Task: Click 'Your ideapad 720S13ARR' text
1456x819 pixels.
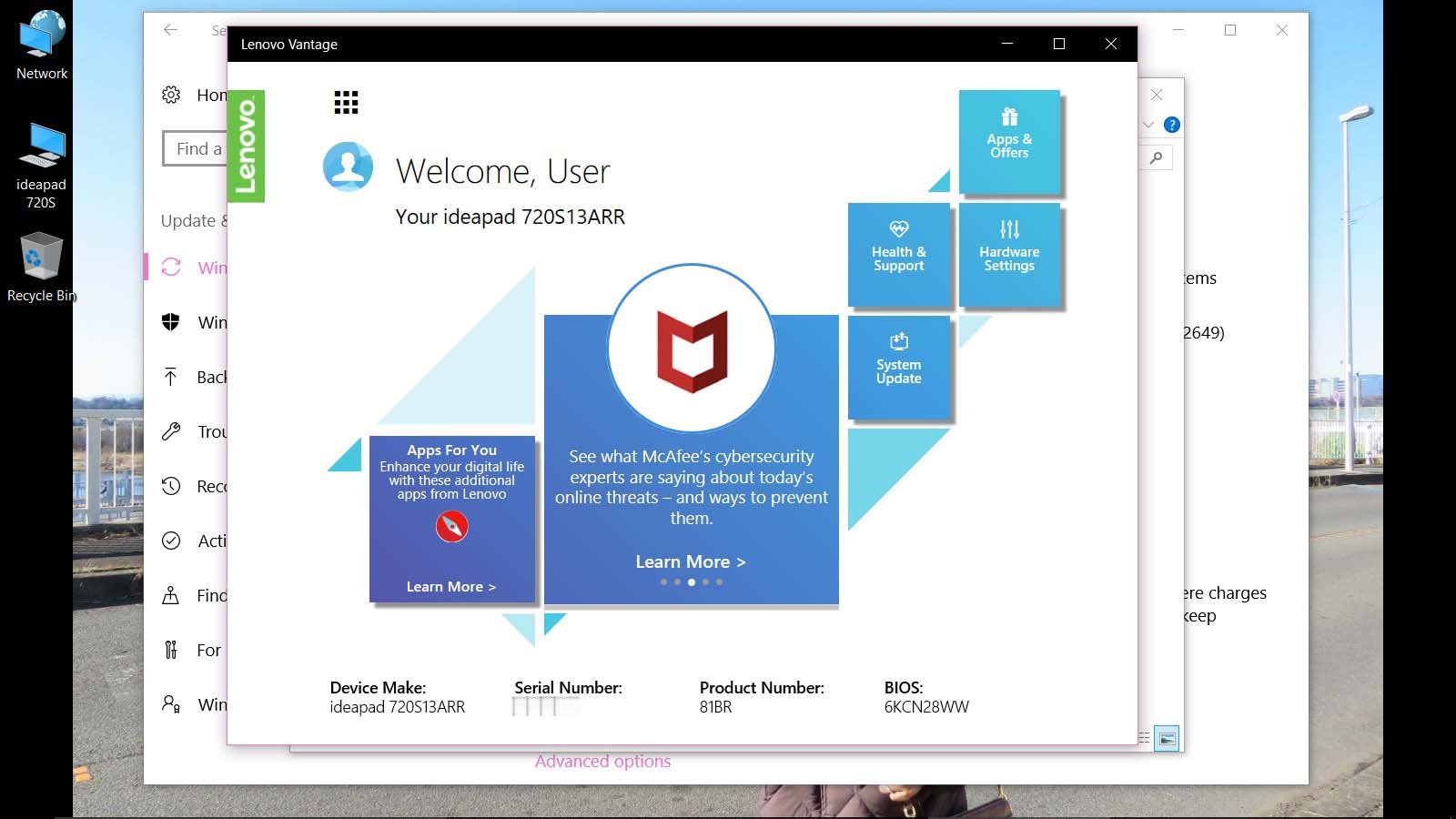Action: click(x=510, y=217)
